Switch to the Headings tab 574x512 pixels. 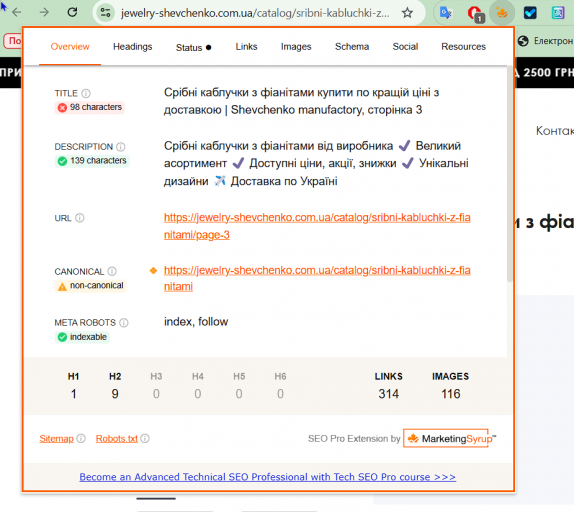click(133, 47)
